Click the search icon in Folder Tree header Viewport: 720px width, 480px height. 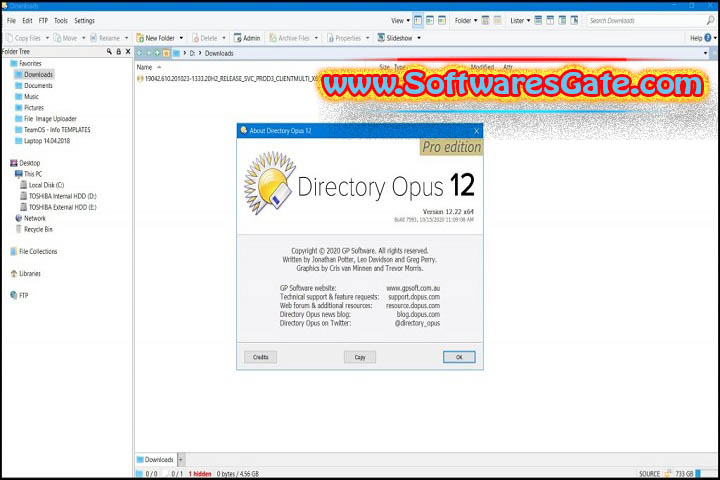coord(109,51)
